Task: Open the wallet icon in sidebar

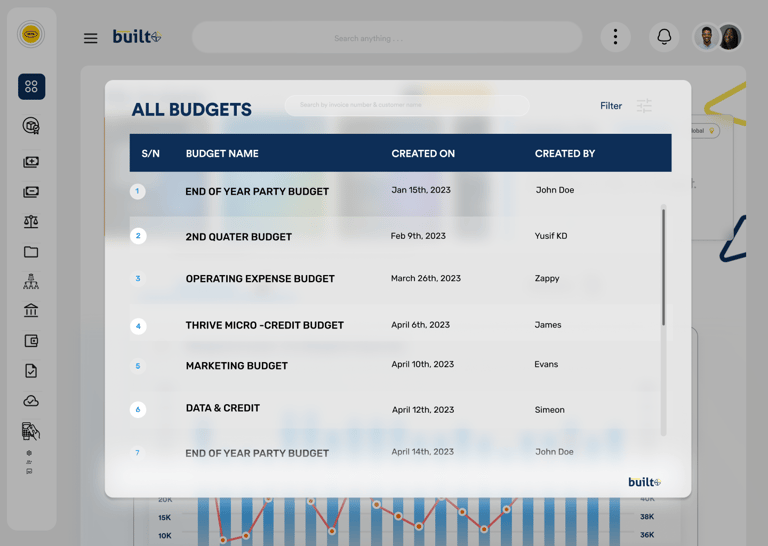Action: pos(31,341)
